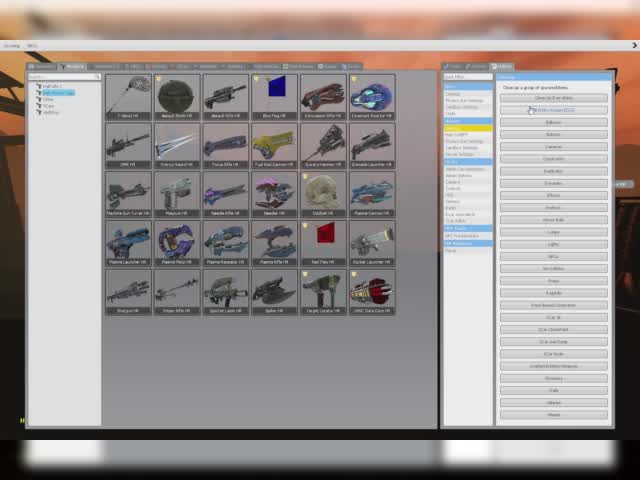
Task: Switch to the Utilities tab
Action: (x=502, y=66)
